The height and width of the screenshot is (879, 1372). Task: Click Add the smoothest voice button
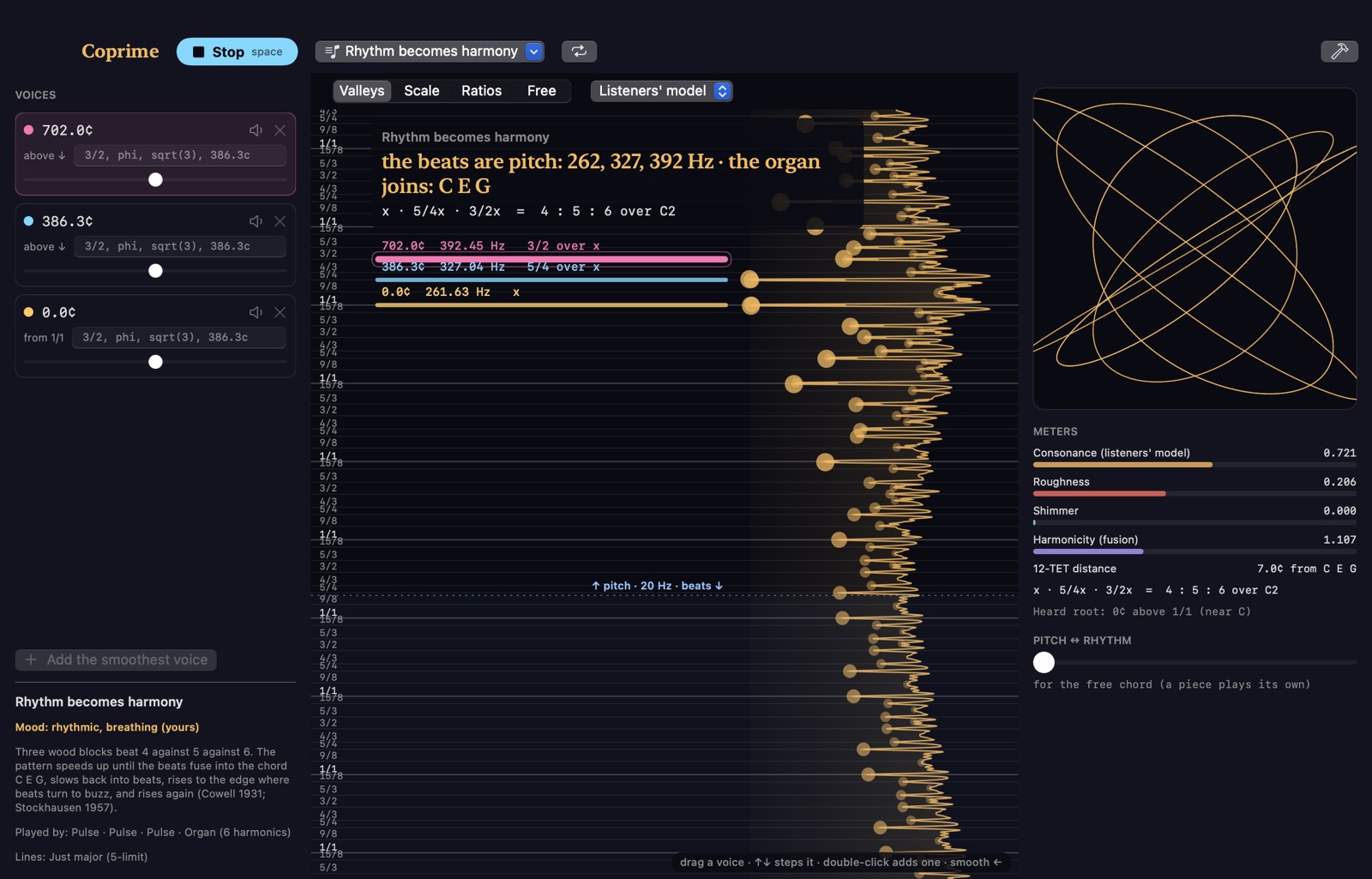116,659
